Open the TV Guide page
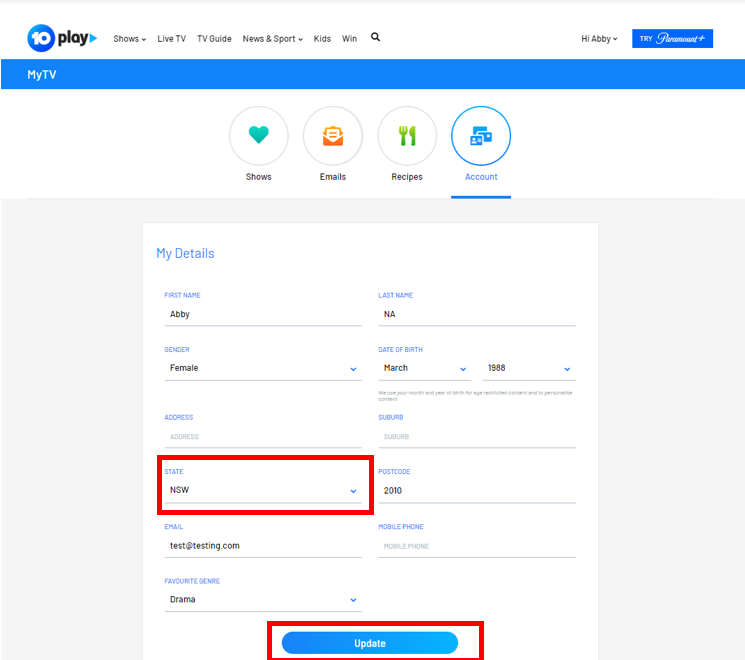745x660 pixels. 214,39
